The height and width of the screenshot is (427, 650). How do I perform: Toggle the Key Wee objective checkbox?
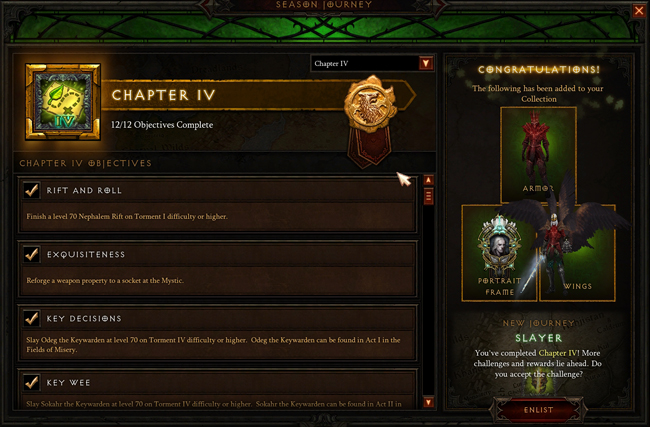pos(32,382)
